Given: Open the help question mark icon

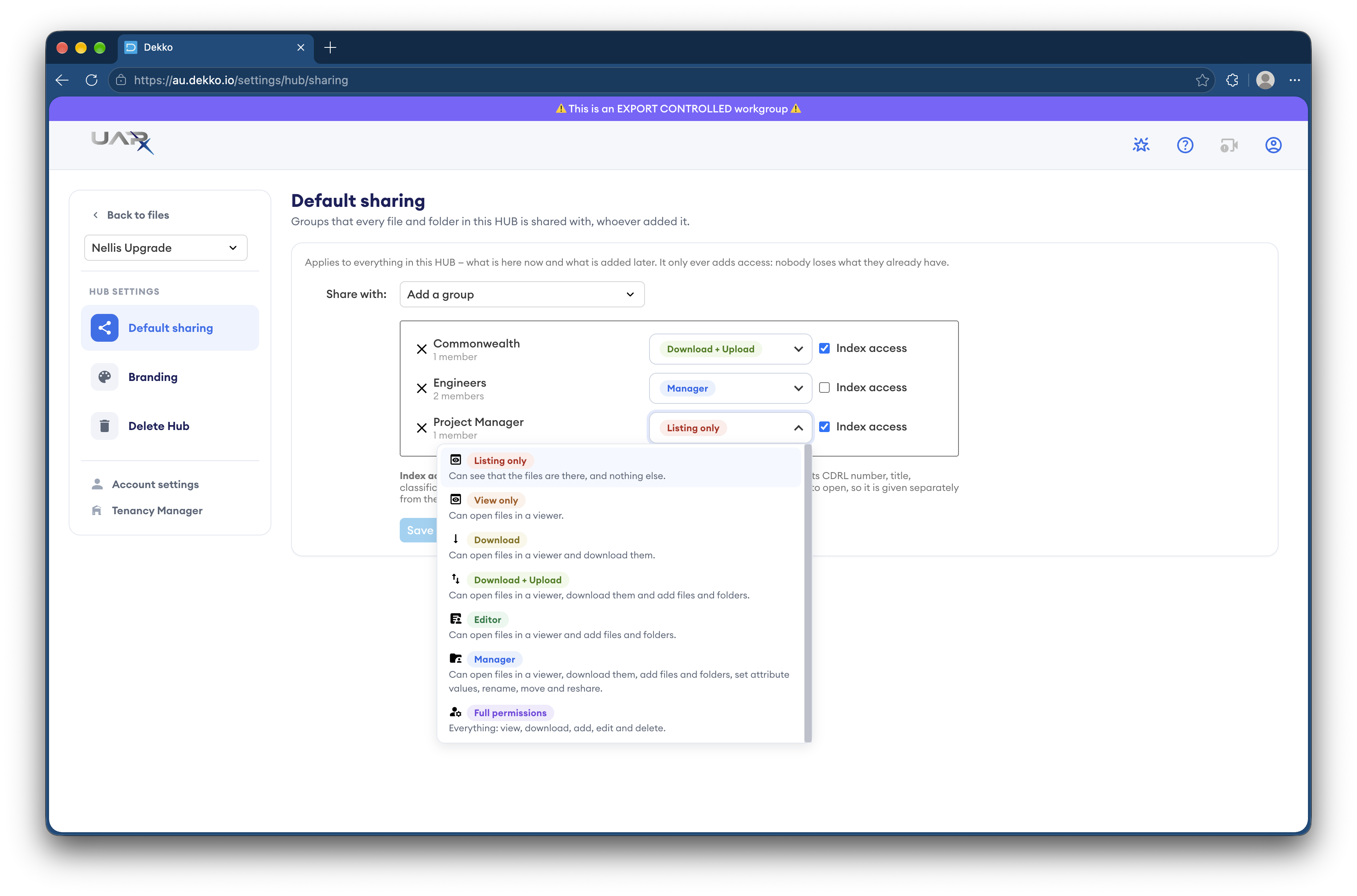Looking at the screenshot, I should [1185, 145].
